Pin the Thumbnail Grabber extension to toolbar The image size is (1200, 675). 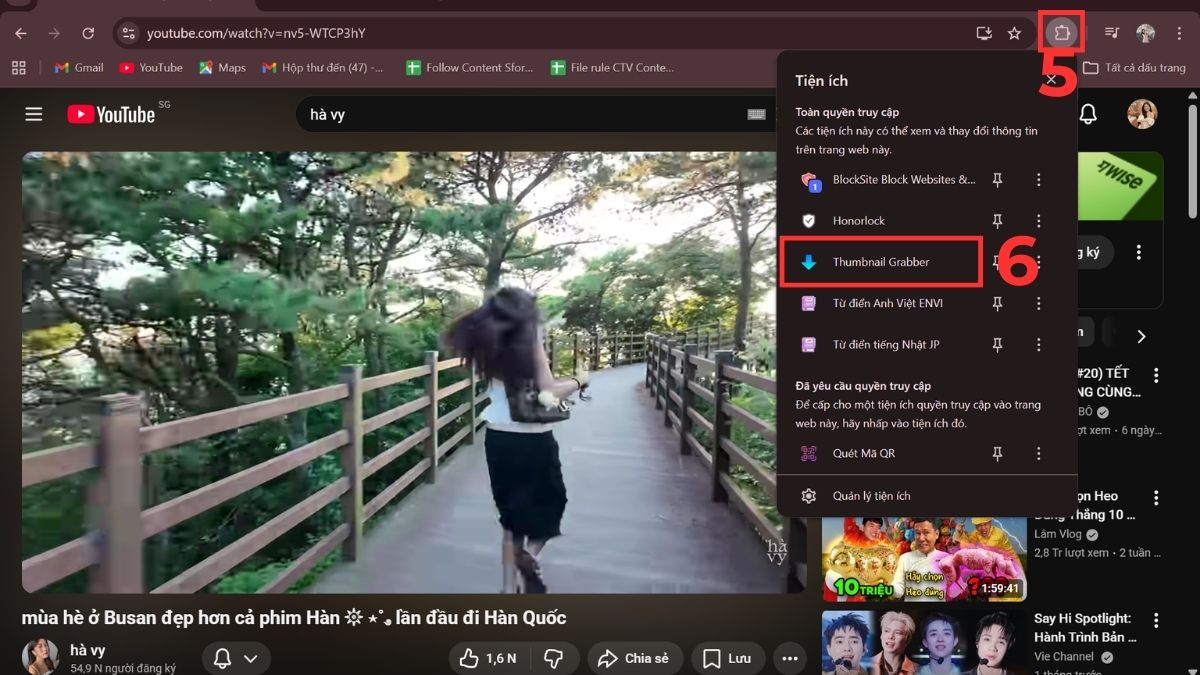point(997,261)
